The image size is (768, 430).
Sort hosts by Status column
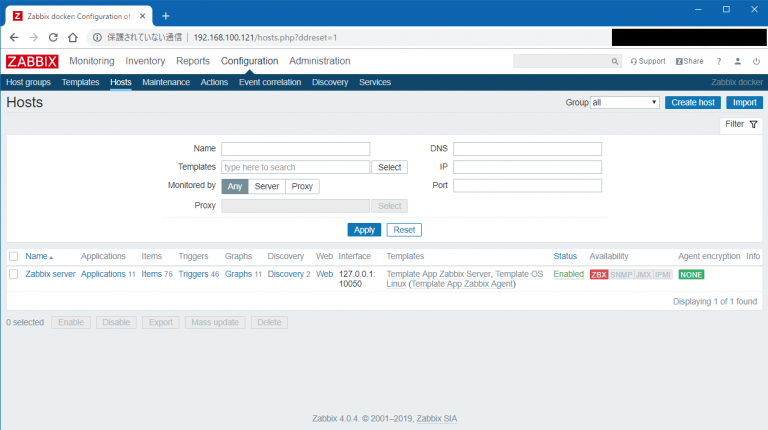[x=565, y=256]
